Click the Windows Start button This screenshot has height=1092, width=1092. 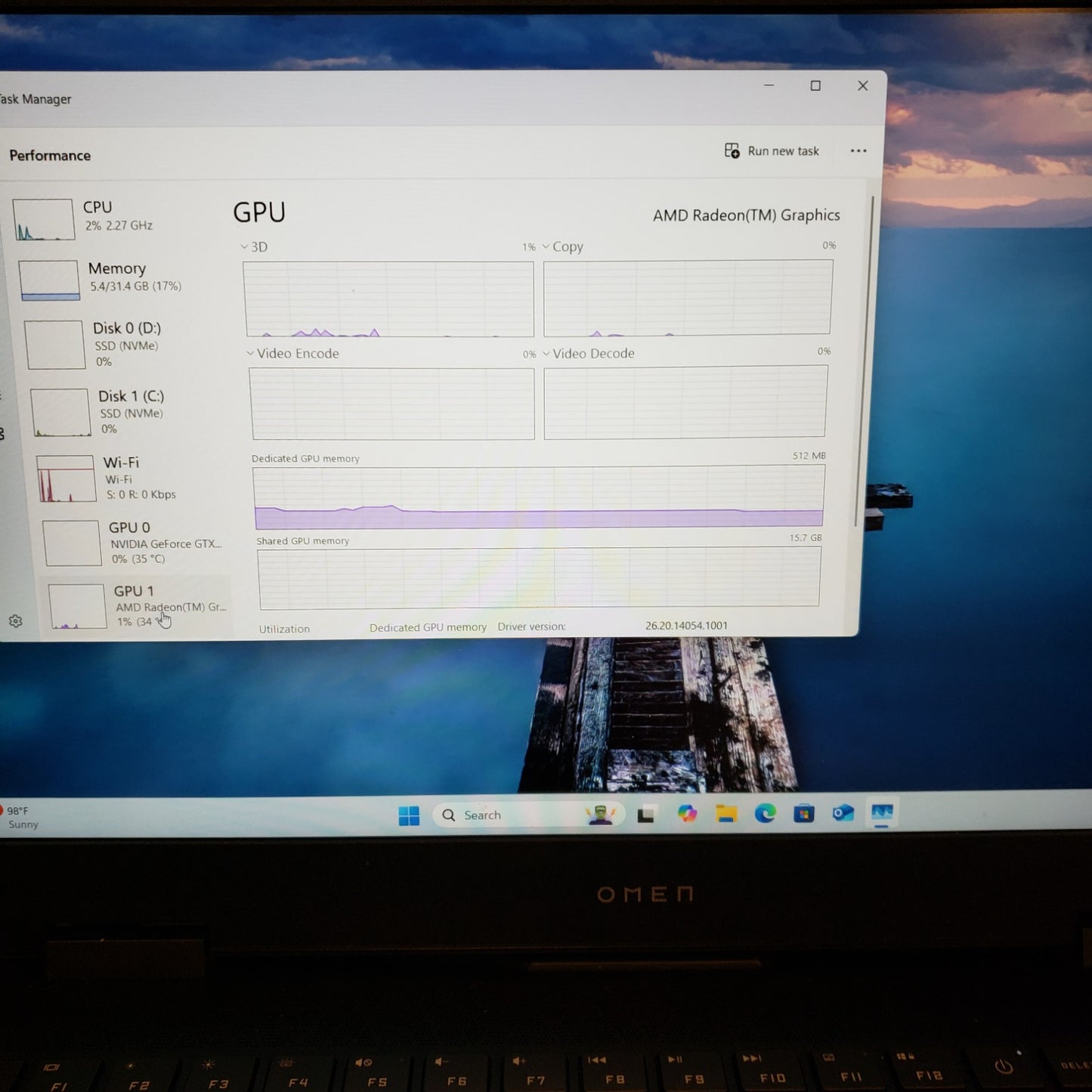[409, 815]
